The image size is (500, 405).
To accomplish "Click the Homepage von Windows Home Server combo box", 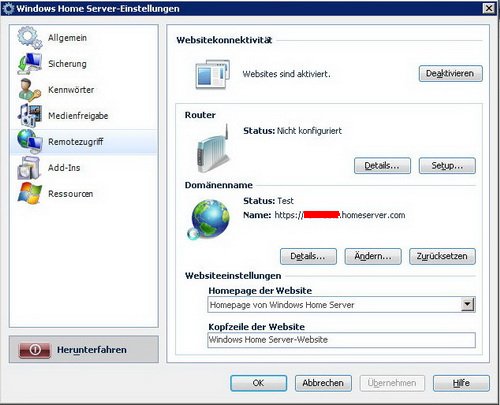I will click(x=341, y=305).
